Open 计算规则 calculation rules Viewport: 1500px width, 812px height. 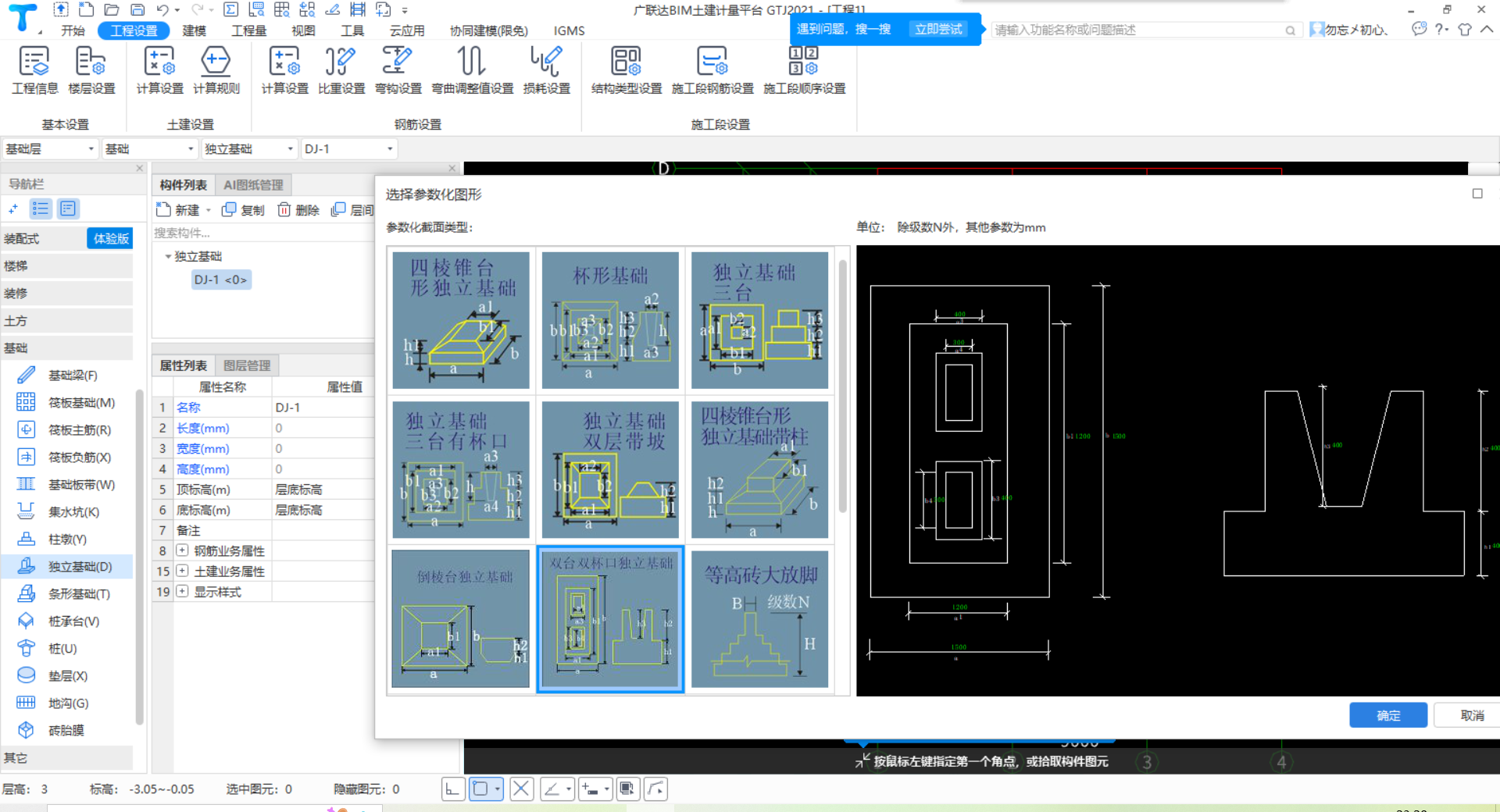[x=216, y=70]
